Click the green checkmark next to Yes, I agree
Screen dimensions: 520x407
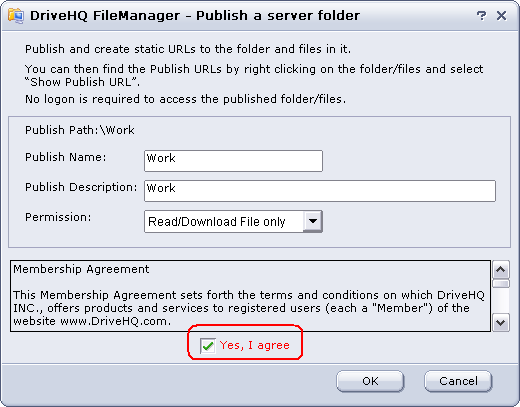pyautogui.click(x=208, y=346)
